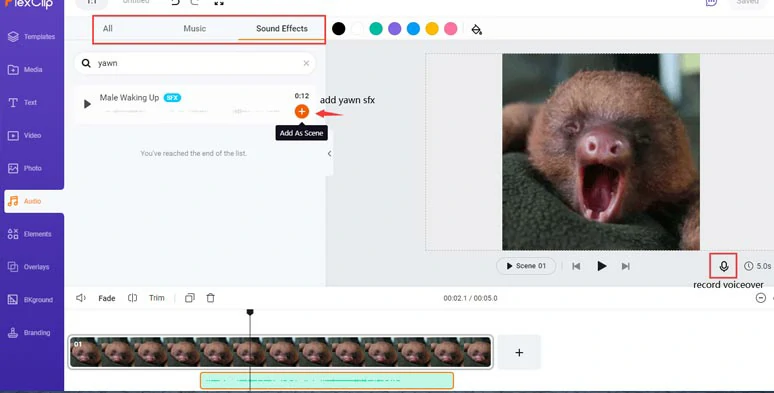
Task: Switch to the Sound Effects tab
Action: click(282, 29)
